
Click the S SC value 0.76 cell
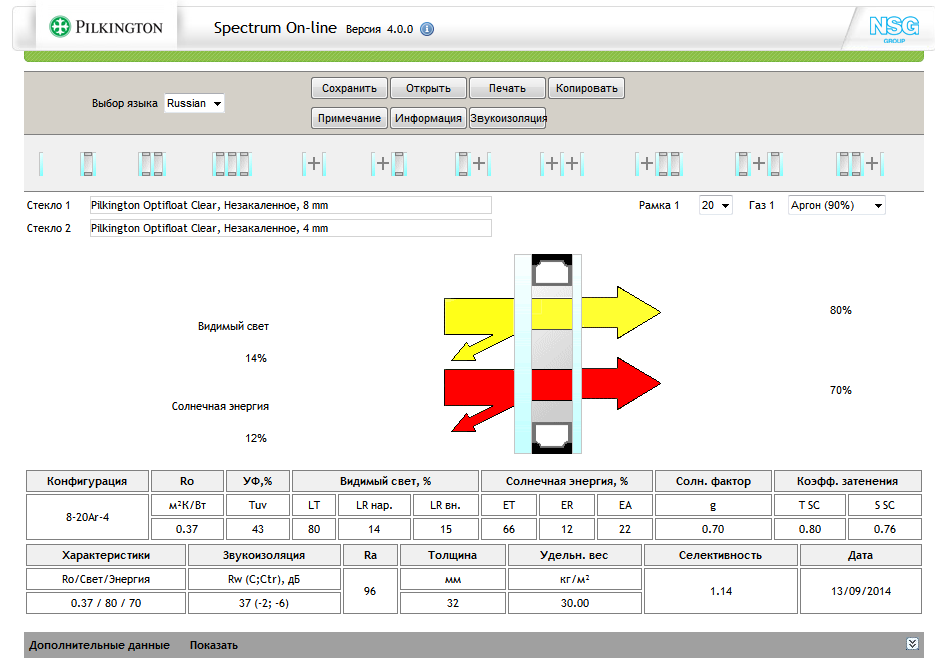point(885,529)
